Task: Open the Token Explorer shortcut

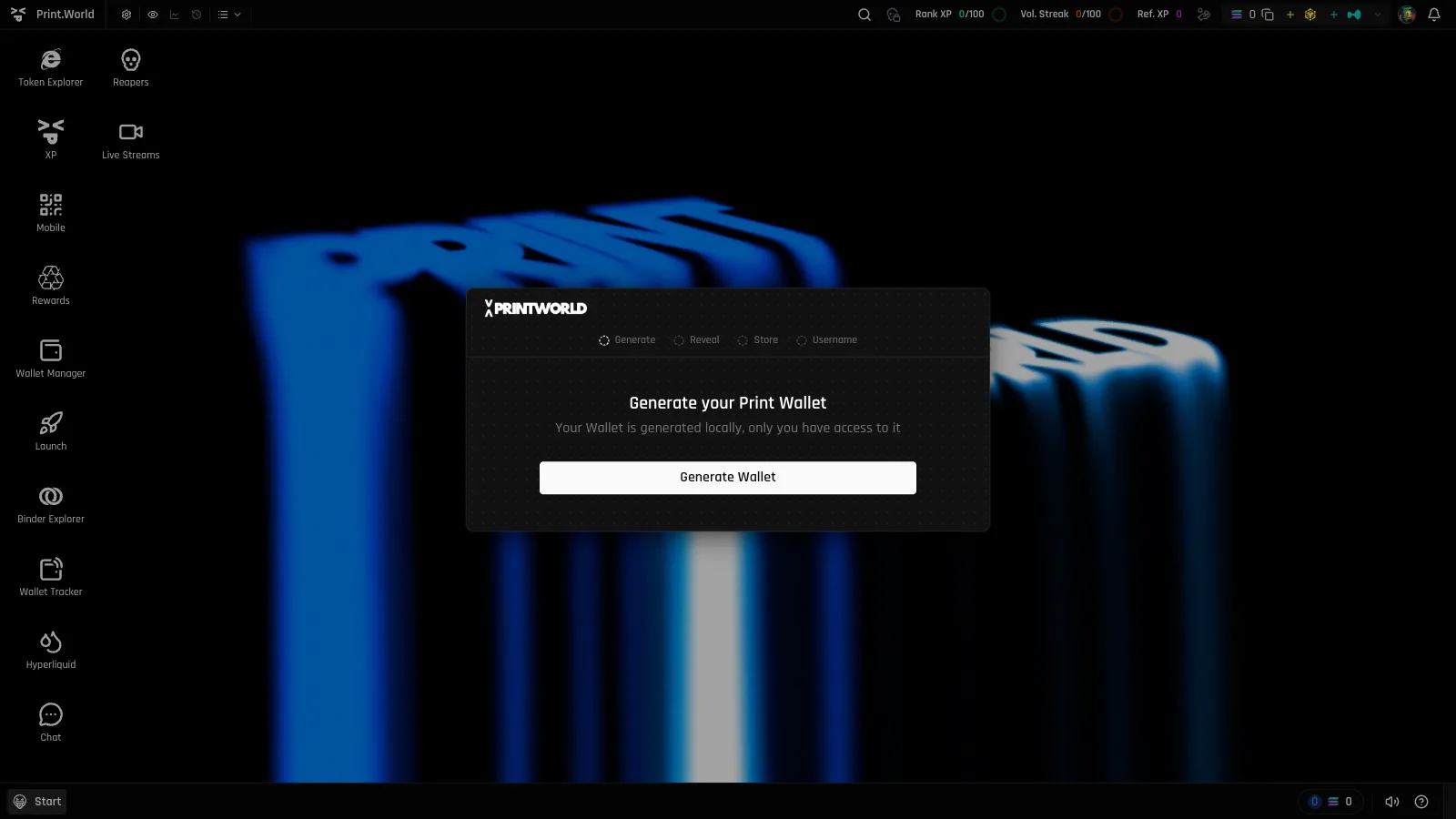Action: (x=51, y=67)
